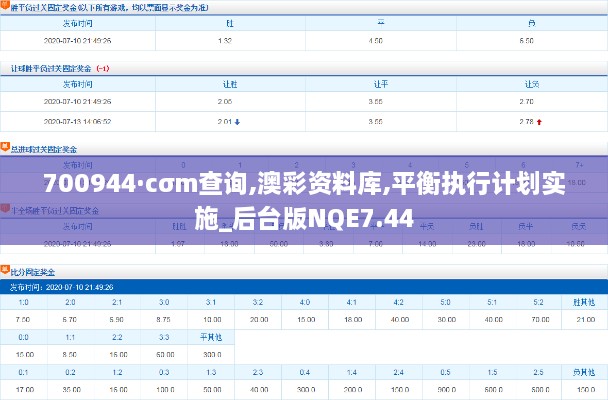Screen dimensions: 608x400
Task: Click the 1:3 score header cell
Action: coord(211,372)
